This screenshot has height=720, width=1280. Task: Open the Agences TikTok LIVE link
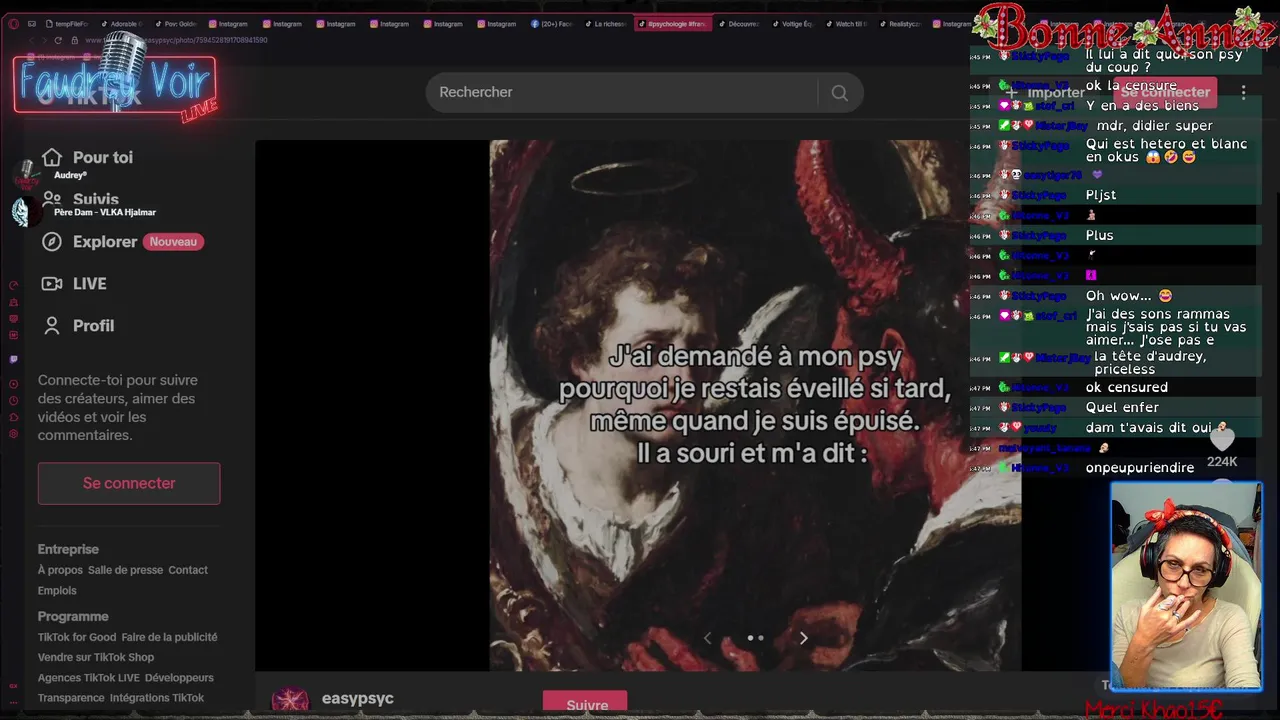click(89, 677)
